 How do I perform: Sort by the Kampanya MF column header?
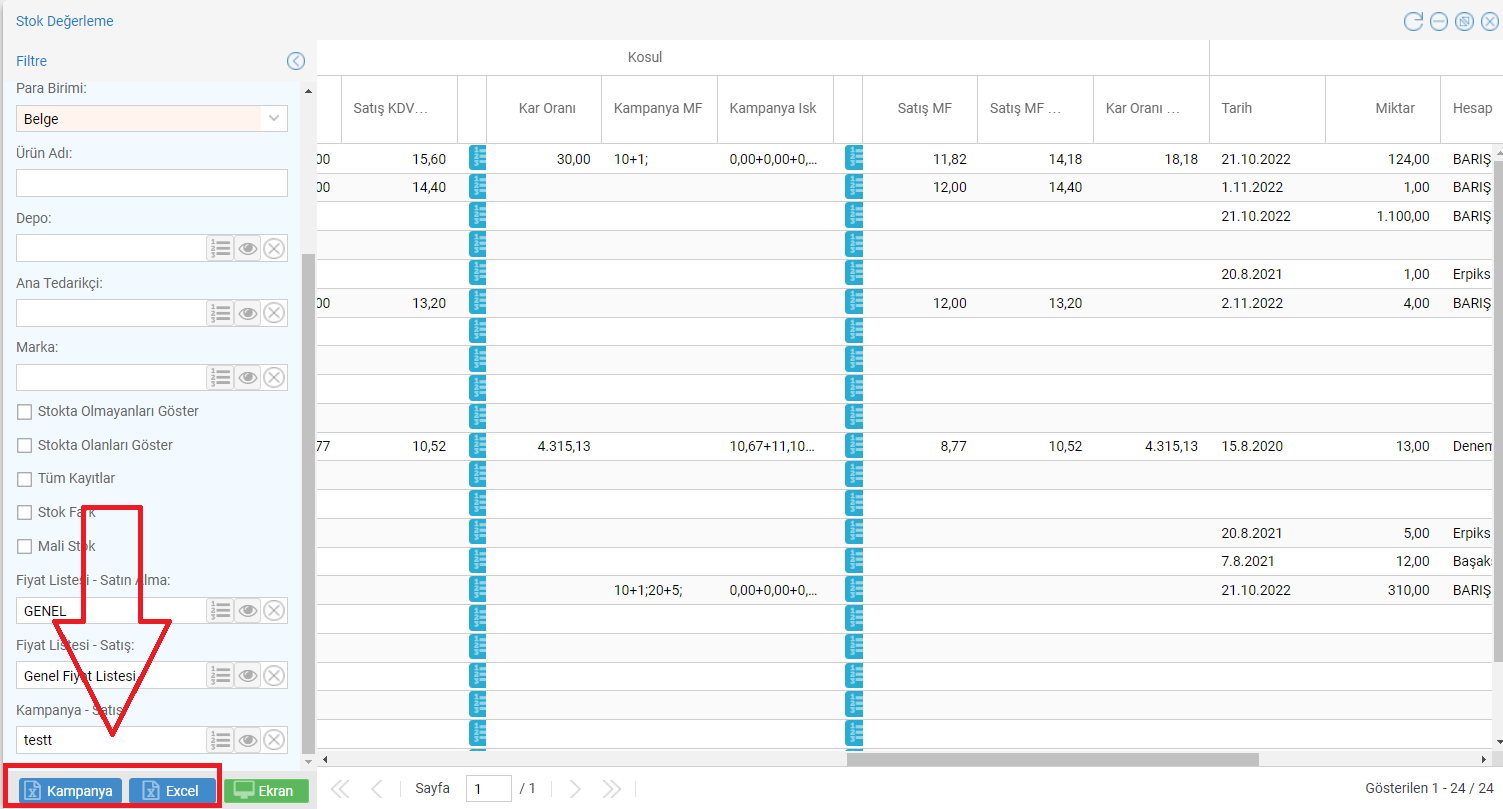point(660,108)
